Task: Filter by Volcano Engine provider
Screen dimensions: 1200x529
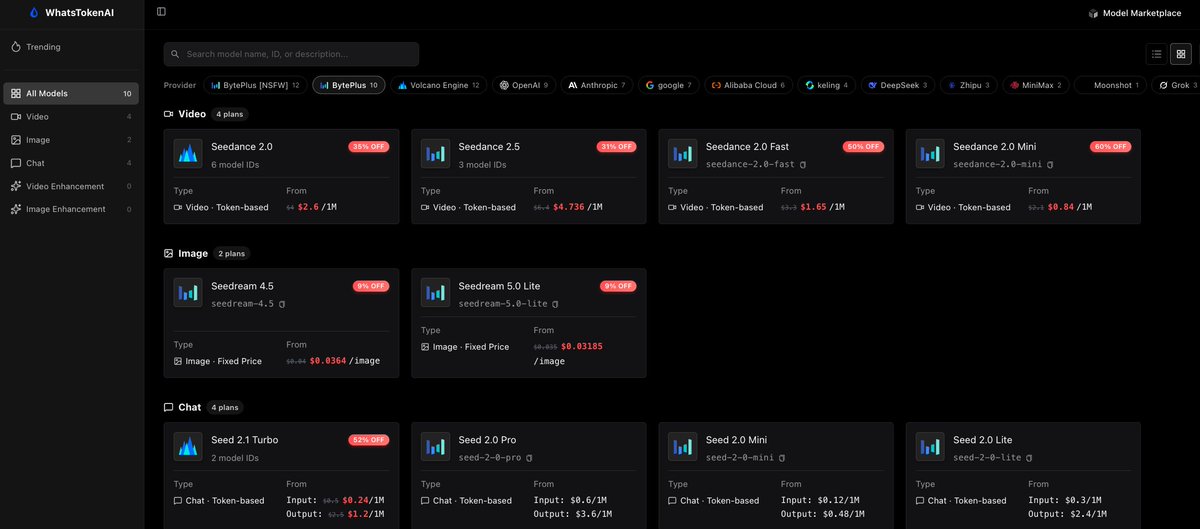Action: (x=439, y=85)
